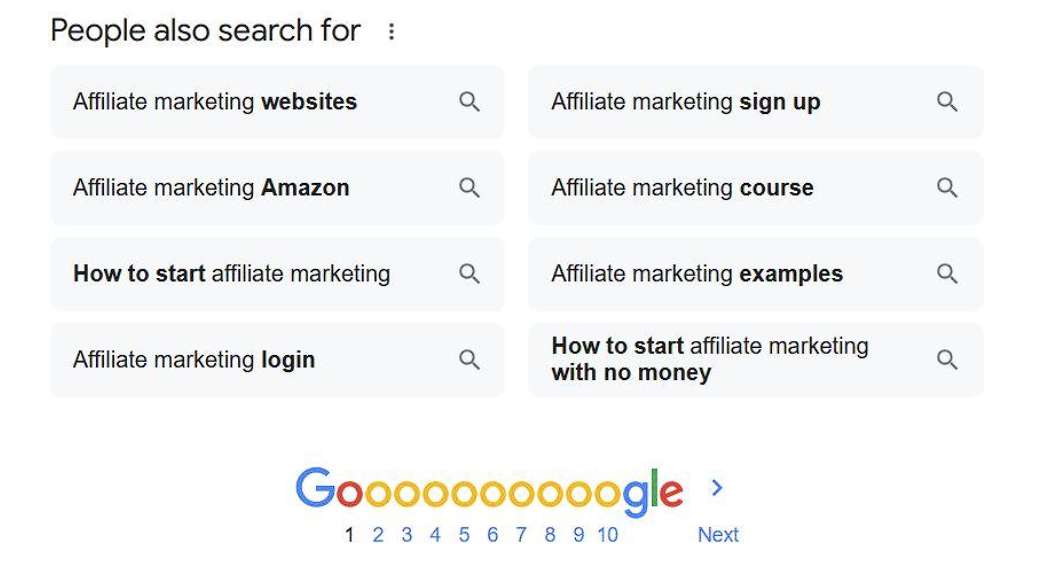Go to results page 2

tap(378, 535)
